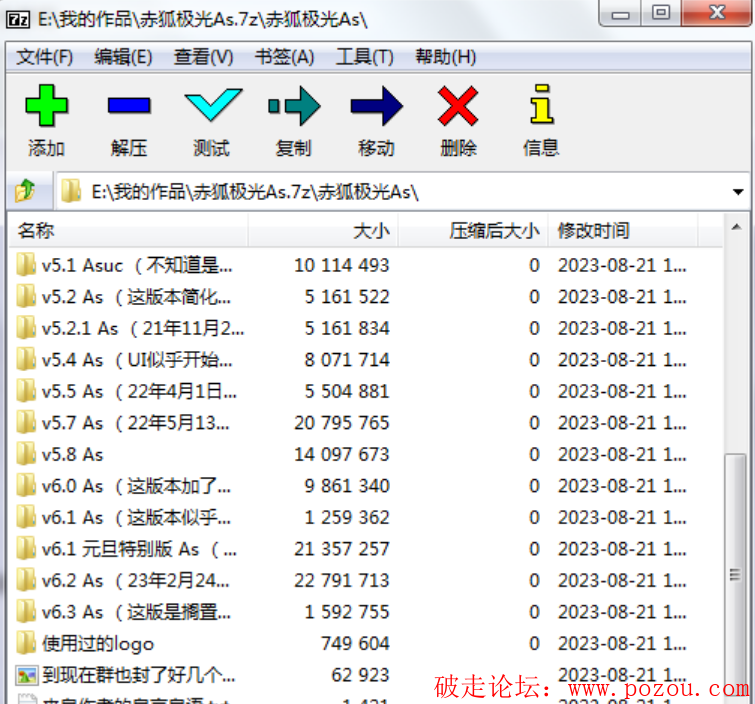Select the 使用过的logo folder
This screenshot has height=704, width=755.
click(97, 643)
